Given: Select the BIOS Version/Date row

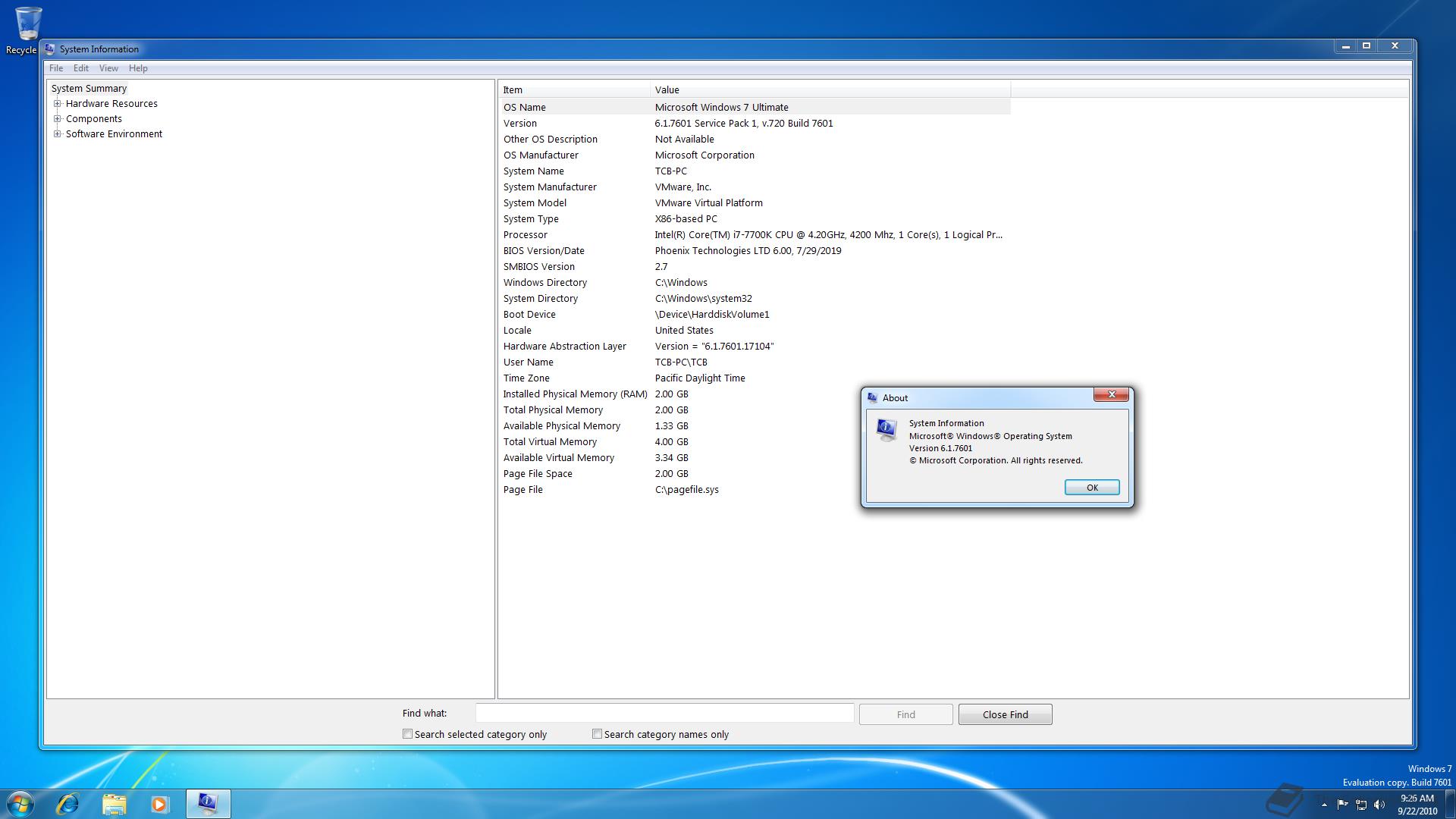Looking at the screenshot, I should (755, 250).
